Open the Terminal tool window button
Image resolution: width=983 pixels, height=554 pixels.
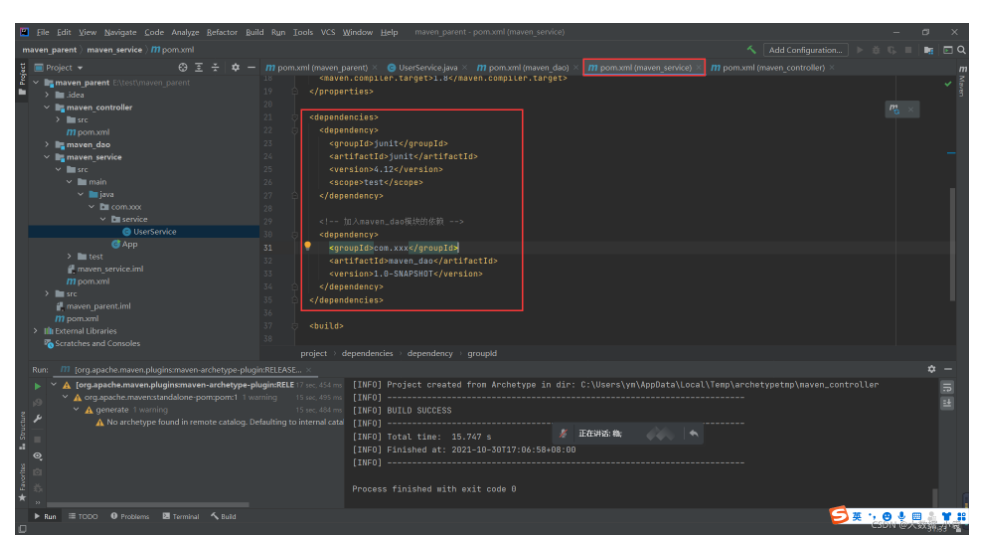181,517
